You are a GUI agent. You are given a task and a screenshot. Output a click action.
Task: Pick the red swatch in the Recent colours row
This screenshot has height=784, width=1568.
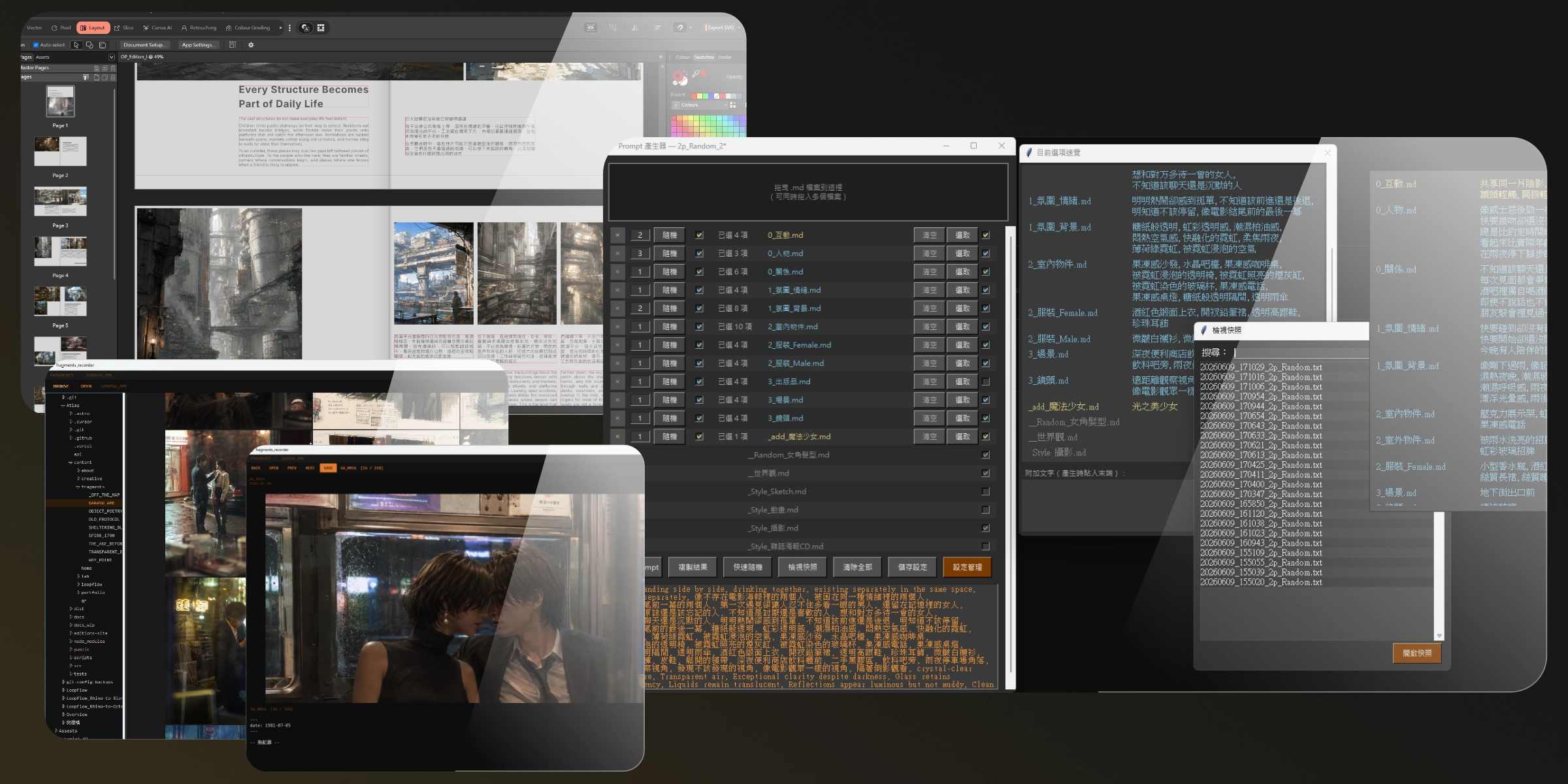[694, 95]
